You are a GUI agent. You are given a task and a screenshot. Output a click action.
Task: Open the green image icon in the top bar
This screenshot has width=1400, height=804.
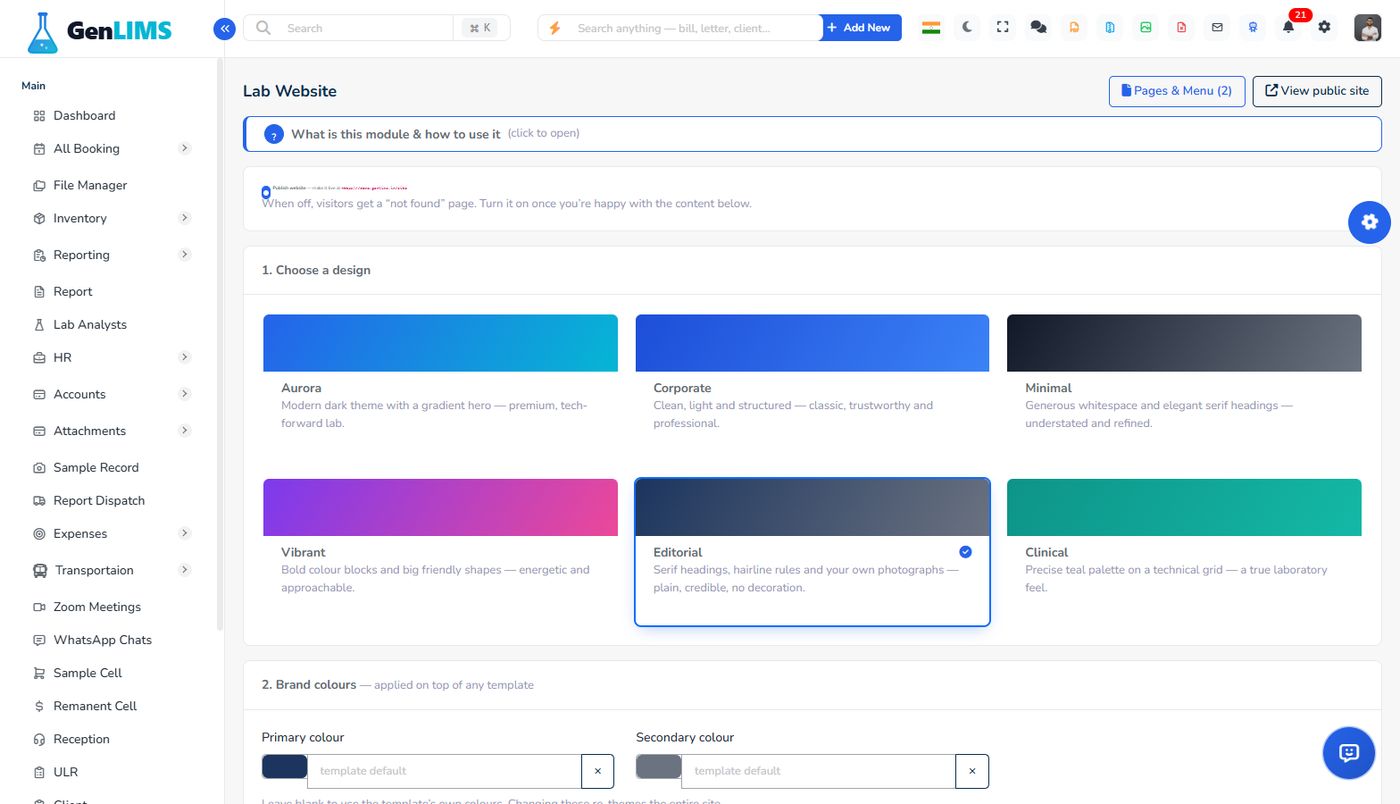[x=1146, y=28]
